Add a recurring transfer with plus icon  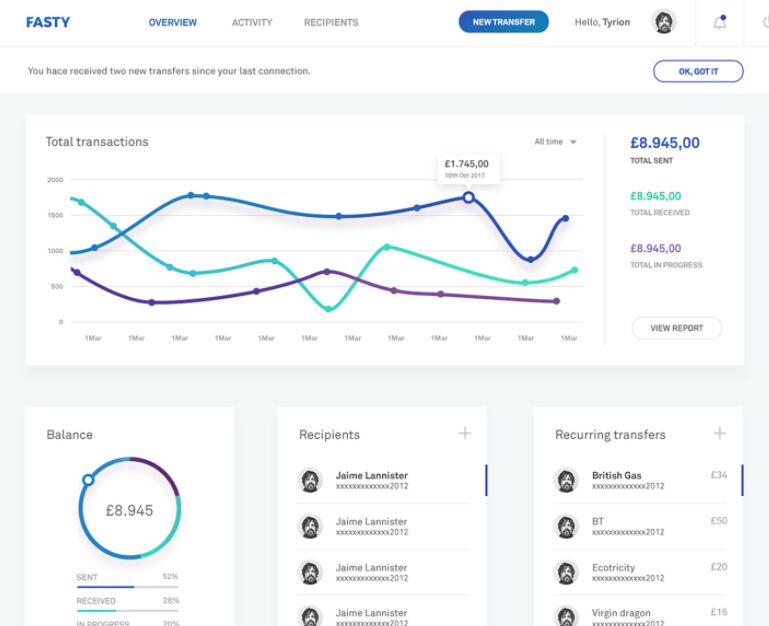pos(719,433)
